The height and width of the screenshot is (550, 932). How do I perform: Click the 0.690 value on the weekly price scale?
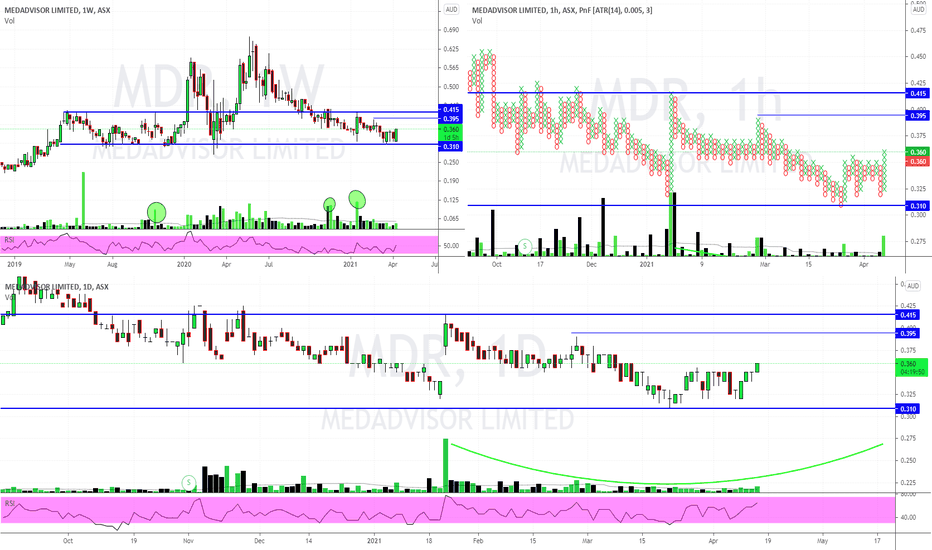451,30
